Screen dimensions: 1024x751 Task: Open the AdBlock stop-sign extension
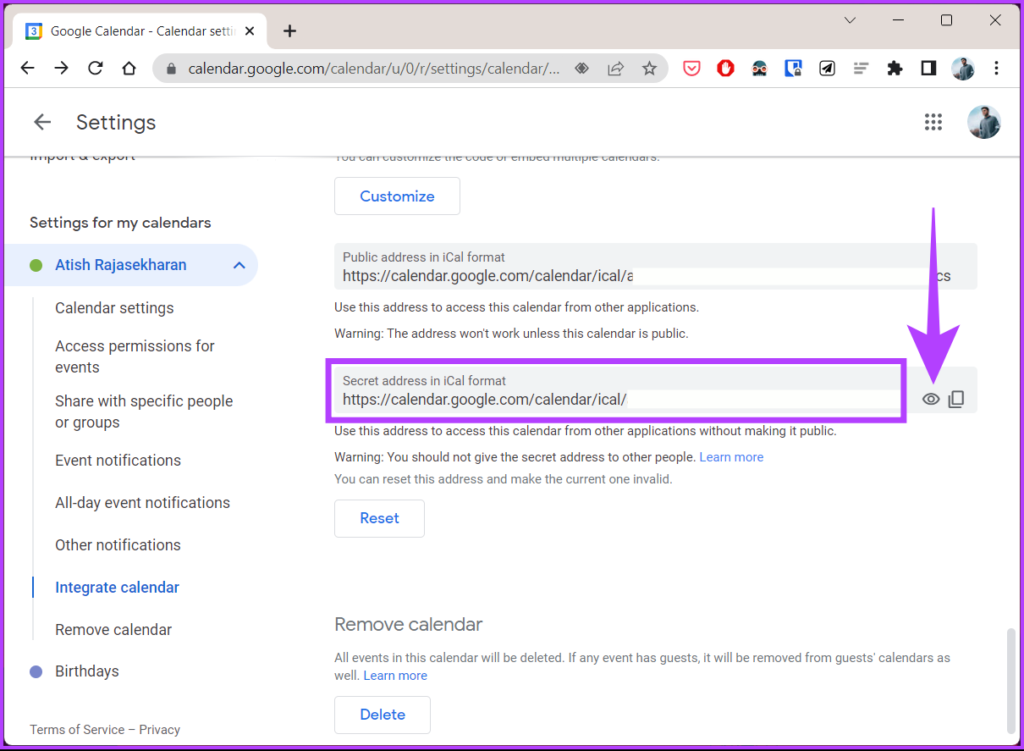click(725, 68)
